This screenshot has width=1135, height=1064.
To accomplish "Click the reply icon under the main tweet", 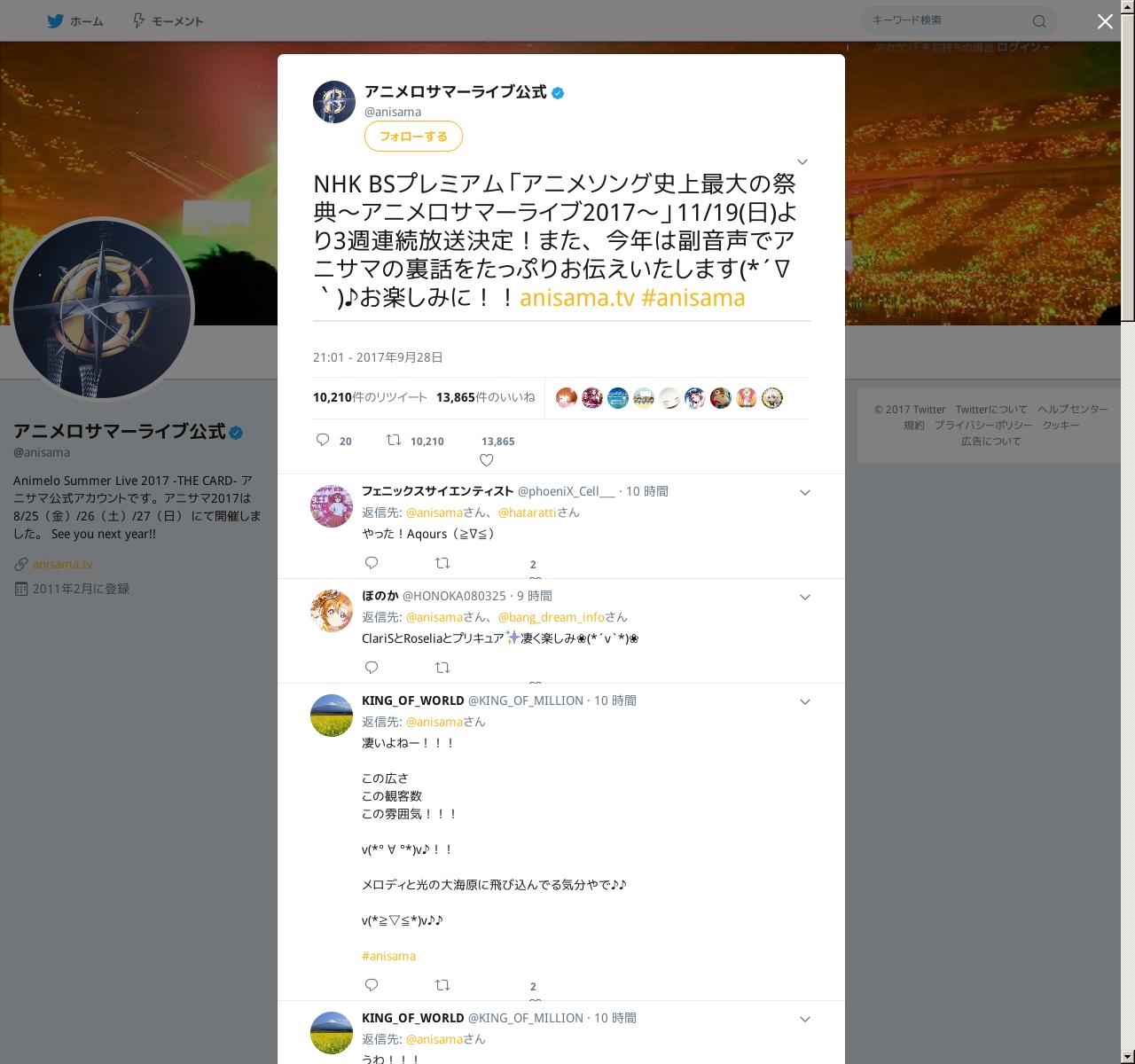I will [x=323, y=440].
